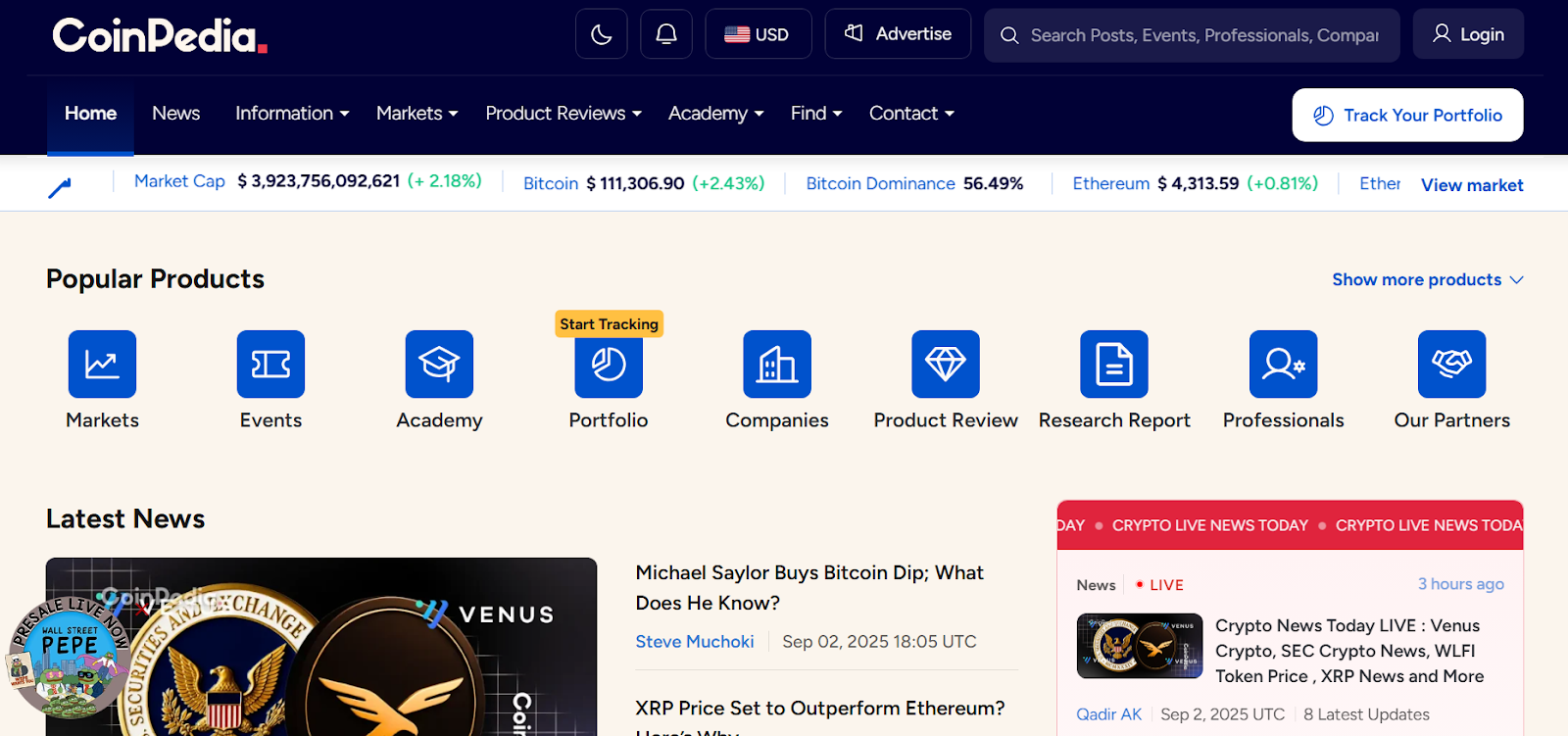Image resolution: width=1568 pixels, height=736 pixels.
Task: Read Michael Saylor Buys Bitcoin Dip article
Action: 809,587
